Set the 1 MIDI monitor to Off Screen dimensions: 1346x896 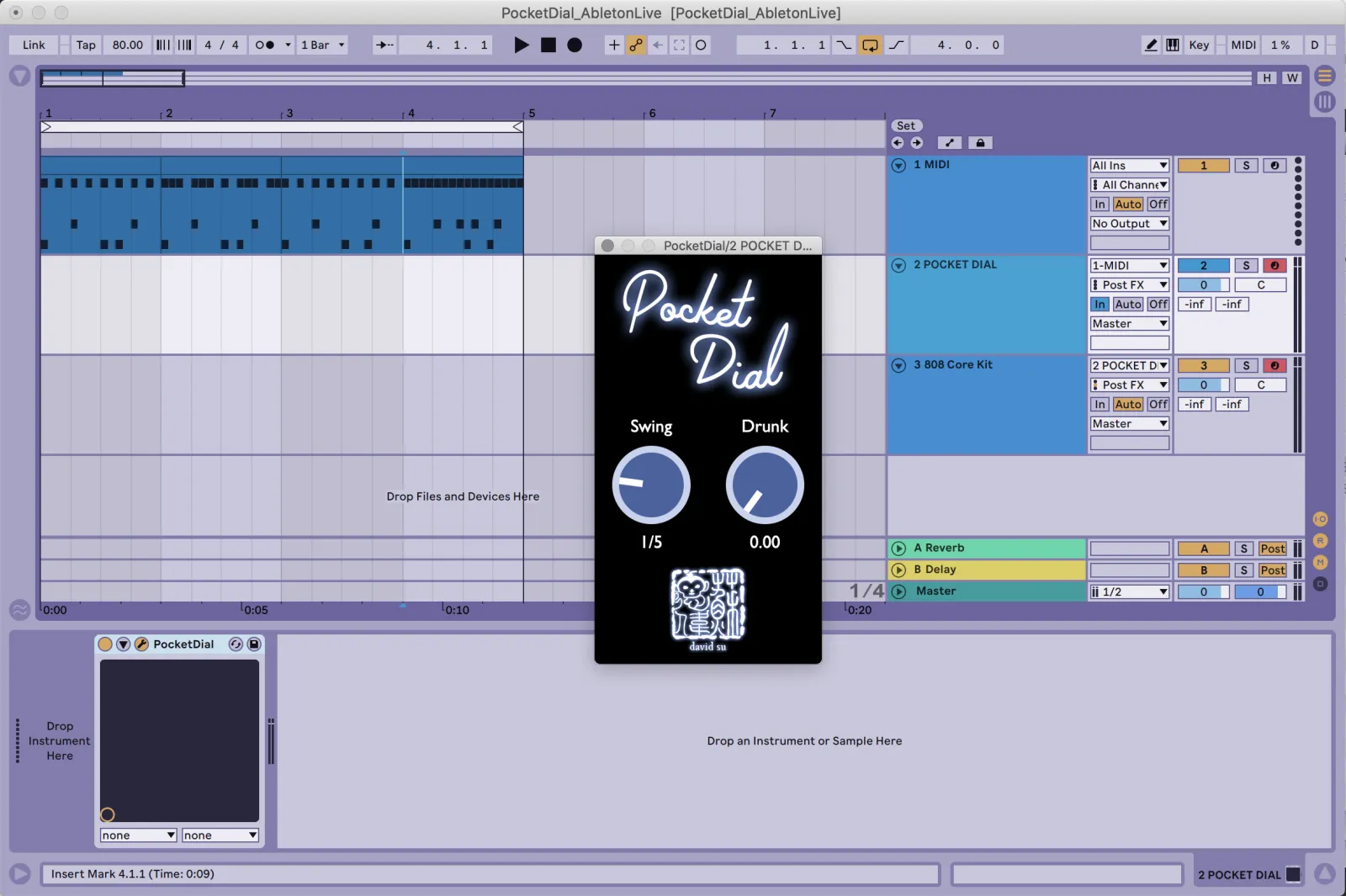click(x=1158, y=204)
